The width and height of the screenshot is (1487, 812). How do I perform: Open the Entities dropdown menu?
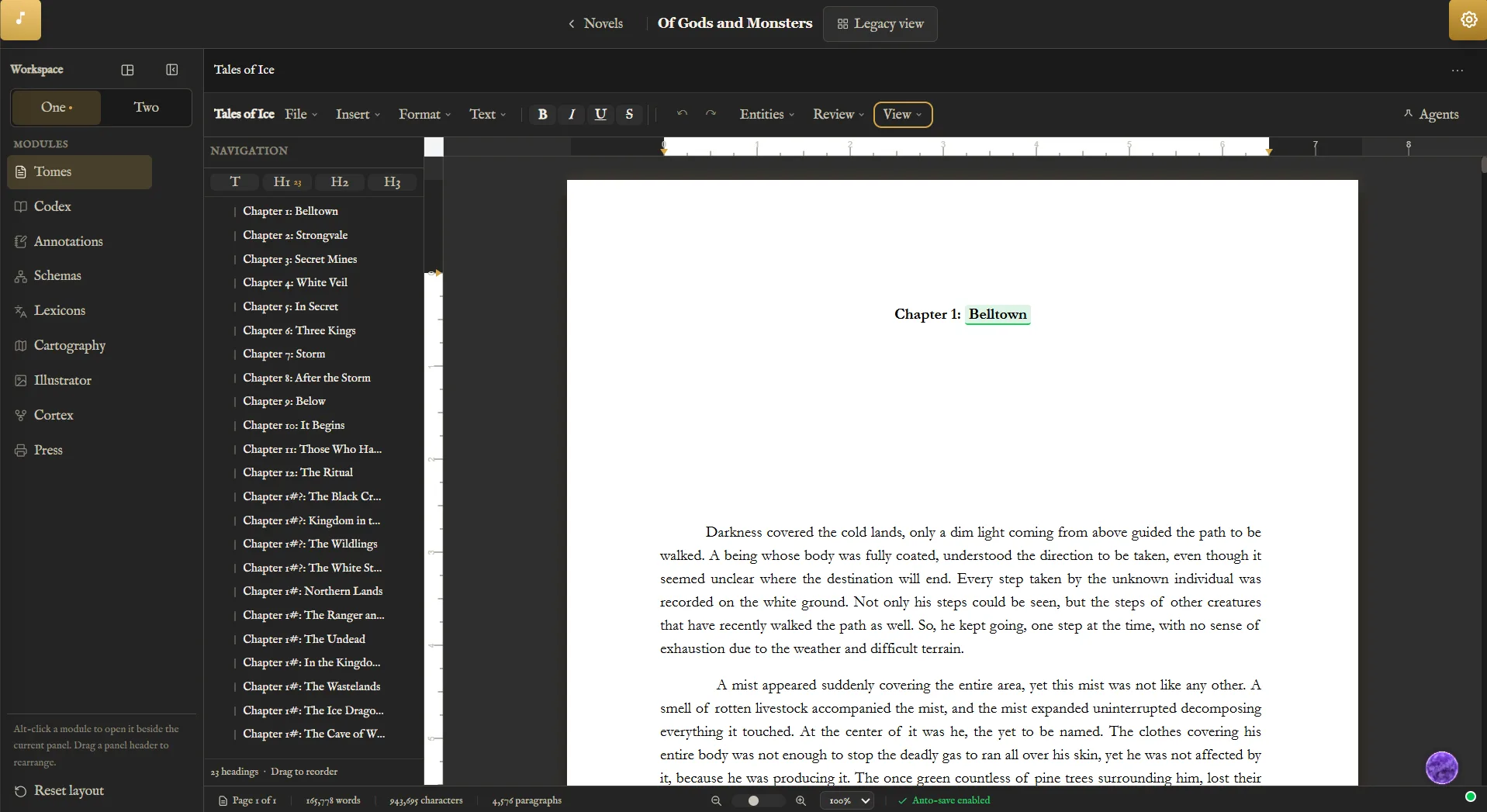pyautogui.click(x=766, y=114)
